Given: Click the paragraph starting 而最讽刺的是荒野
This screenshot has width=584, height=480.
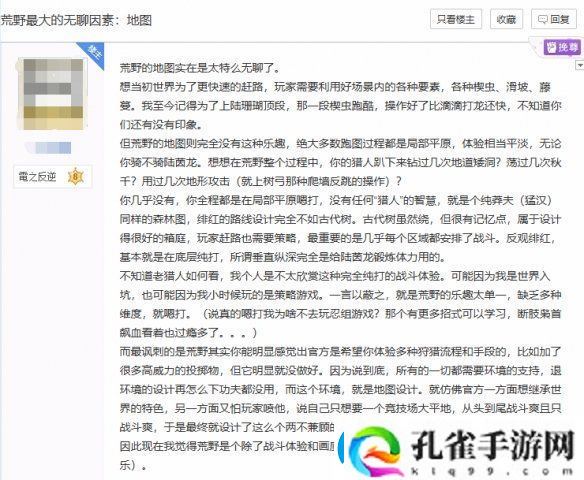Looking at the screenshot, I should [340, 390].
